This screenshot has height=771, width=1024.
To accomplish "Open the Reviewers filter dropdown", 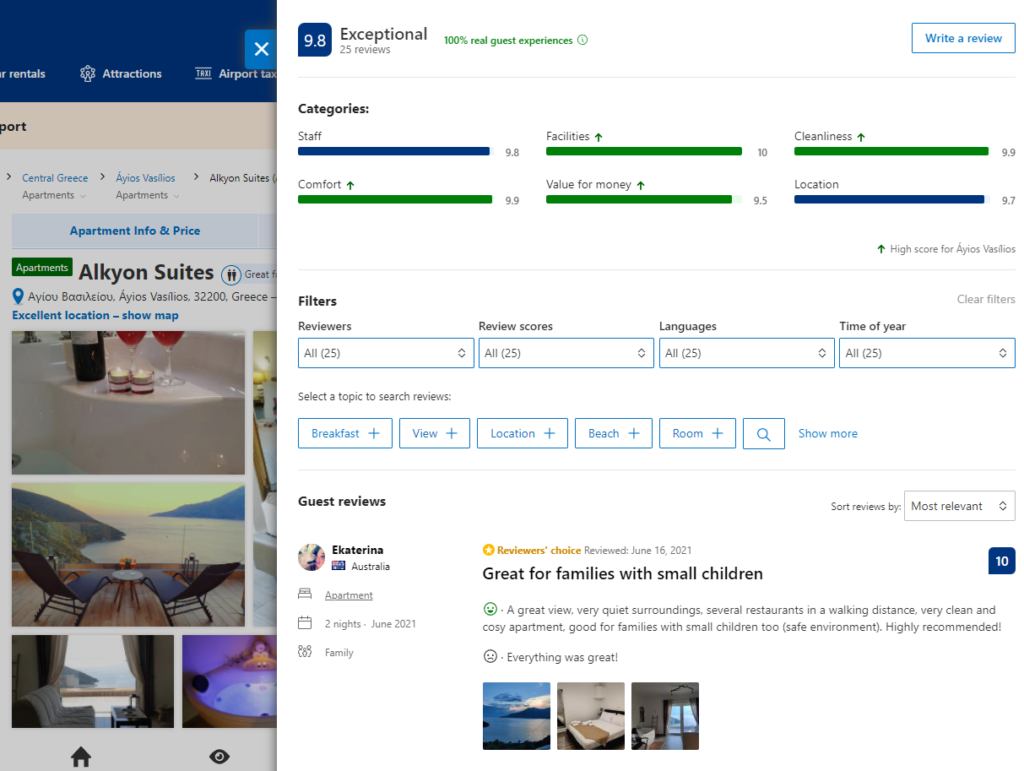I will 386,353.
